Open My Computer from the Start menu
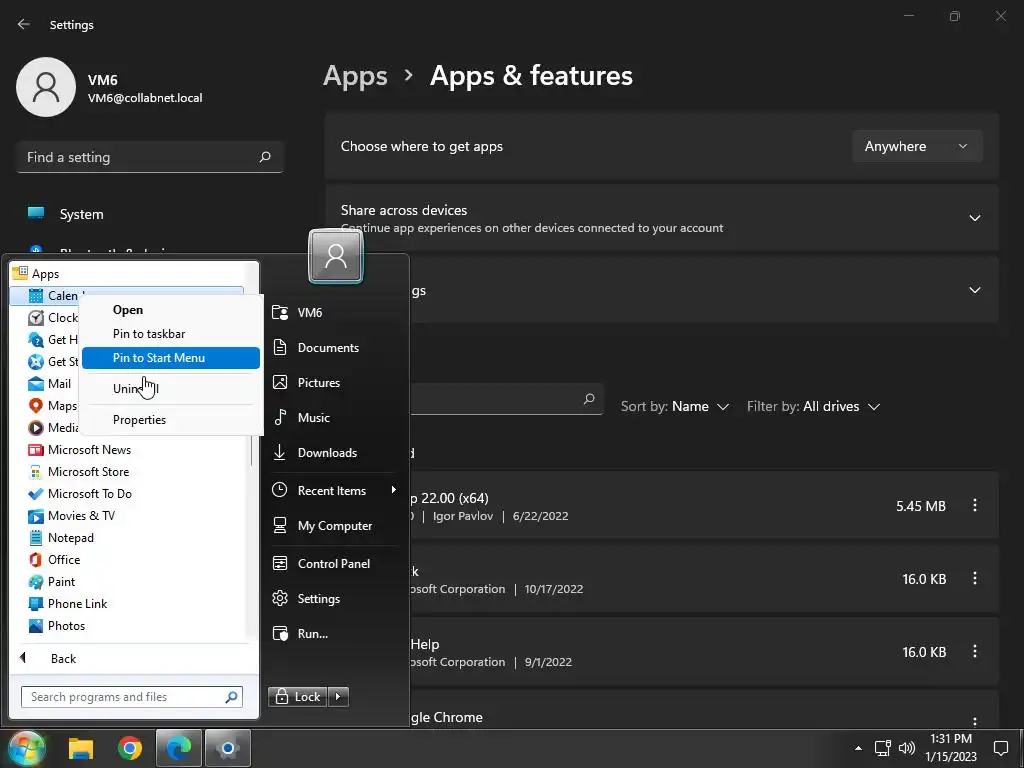Image resolution: width=1024 pixels, height=768 pixels. click(333, 526)
